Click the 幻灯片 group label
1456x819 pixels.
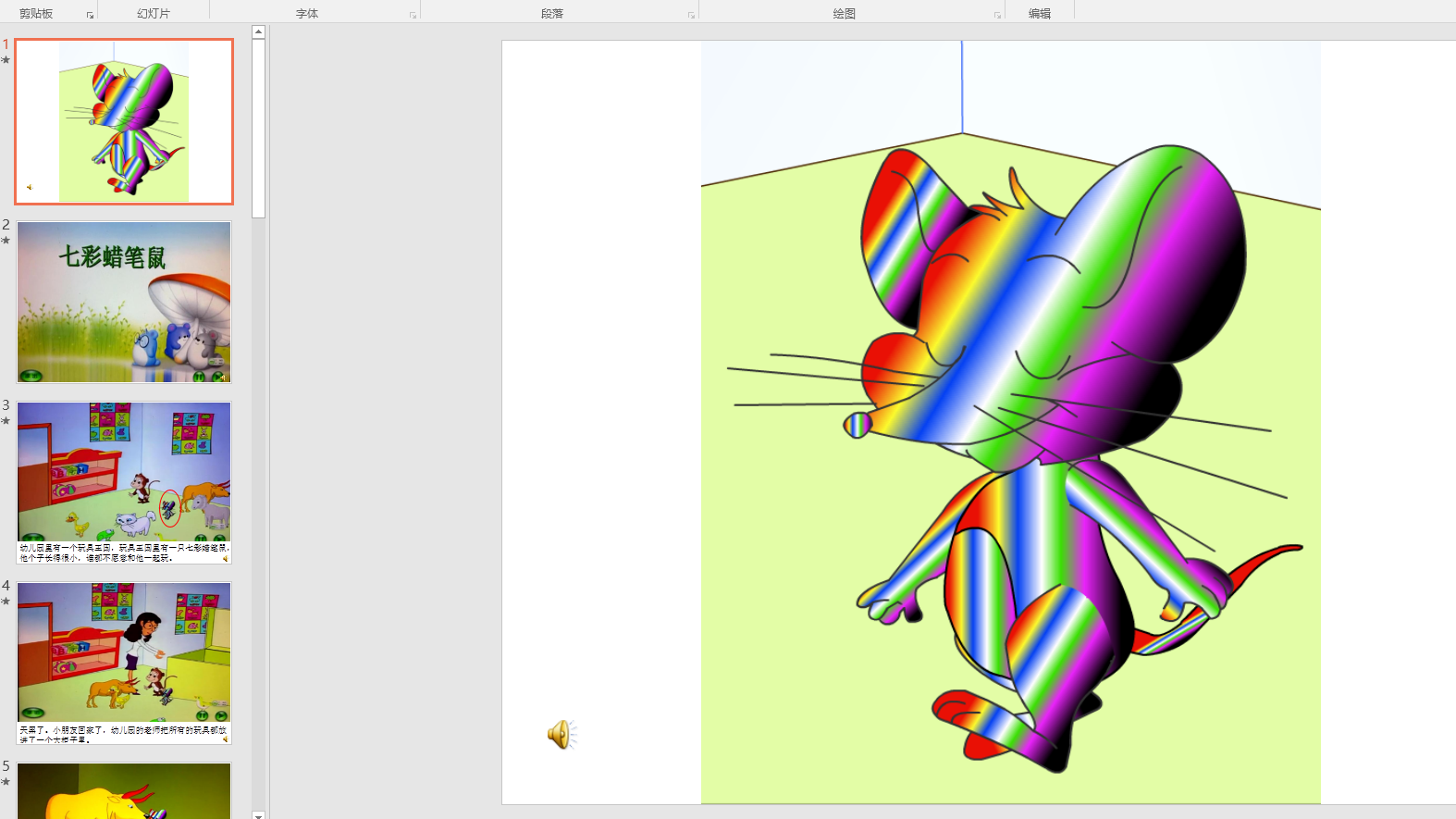(154, 14)
